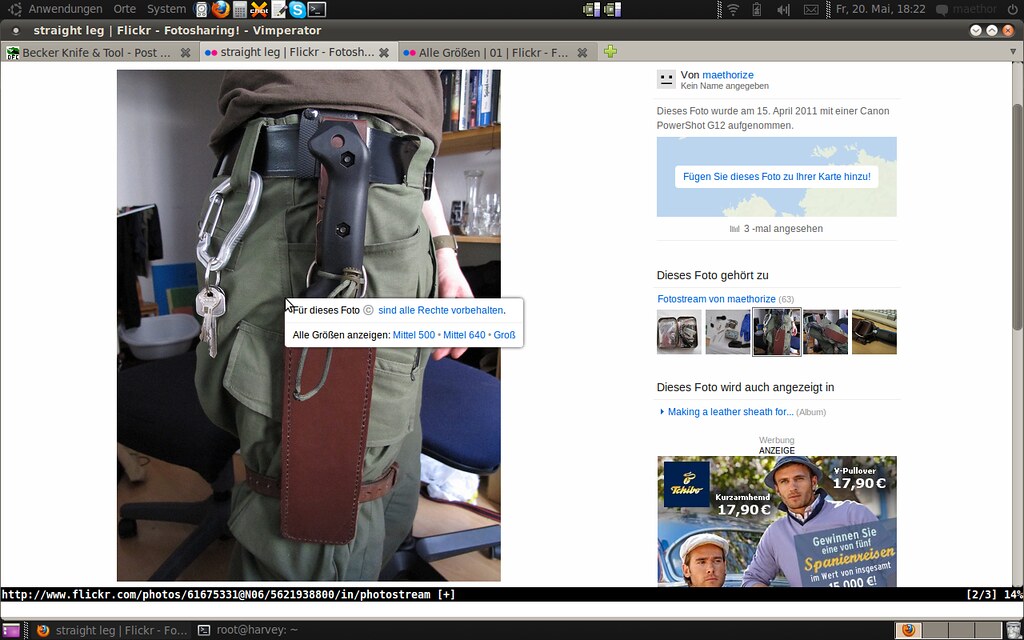Expand the tab list dropdown arrow
This screenshot has height=640, width=1024.
click(1013, 52)
